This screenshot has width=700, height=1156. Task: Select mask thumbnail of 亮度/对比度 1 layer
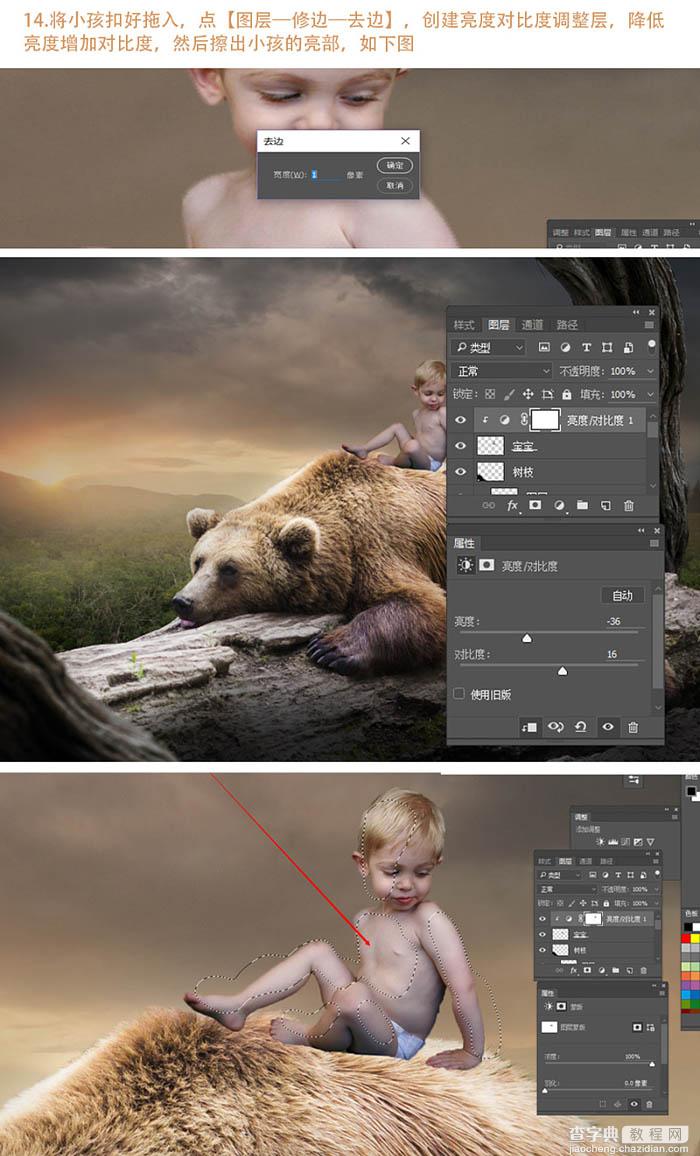[545, 420]
